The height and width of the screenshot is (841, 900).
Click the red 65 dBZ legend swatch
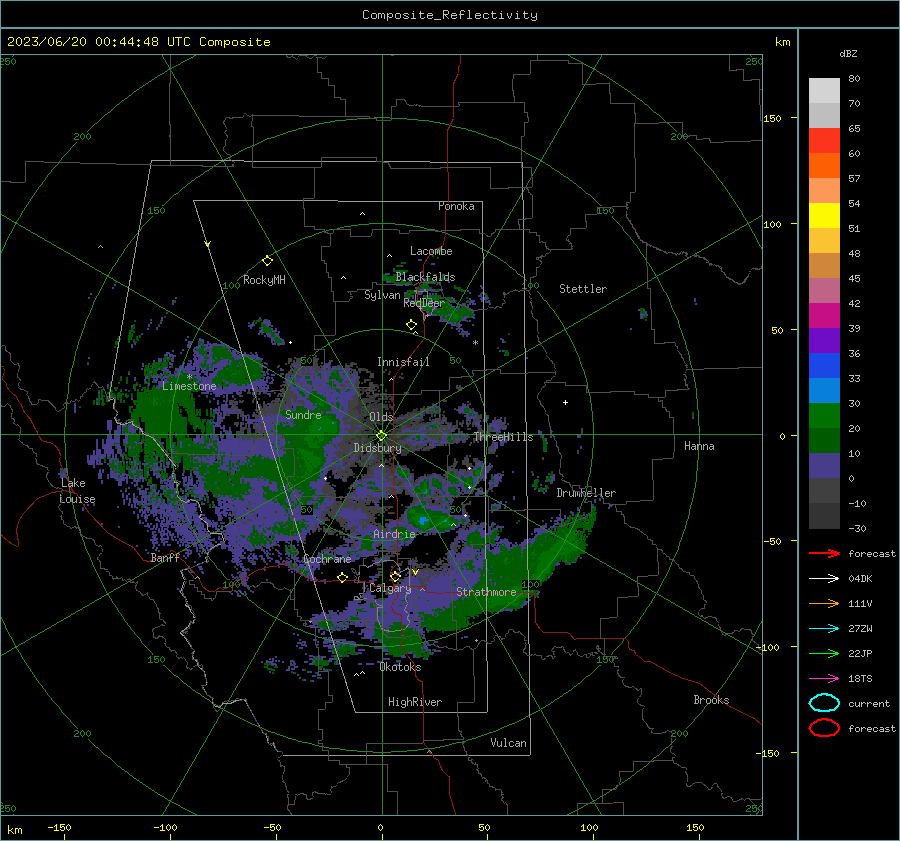(824, 140)
